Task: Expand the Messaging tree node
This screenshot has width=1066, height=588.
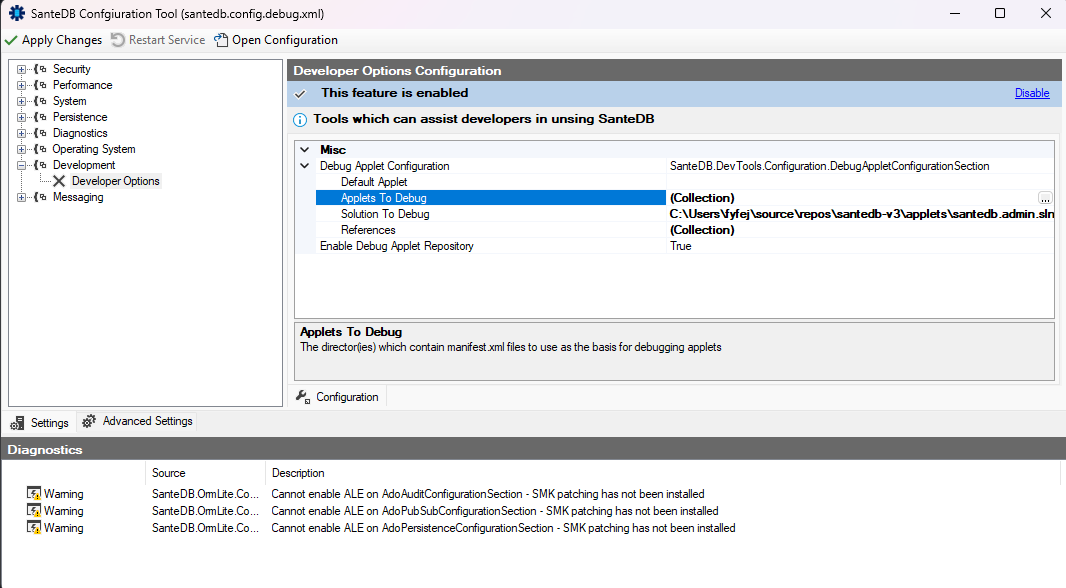Action: 22,197
